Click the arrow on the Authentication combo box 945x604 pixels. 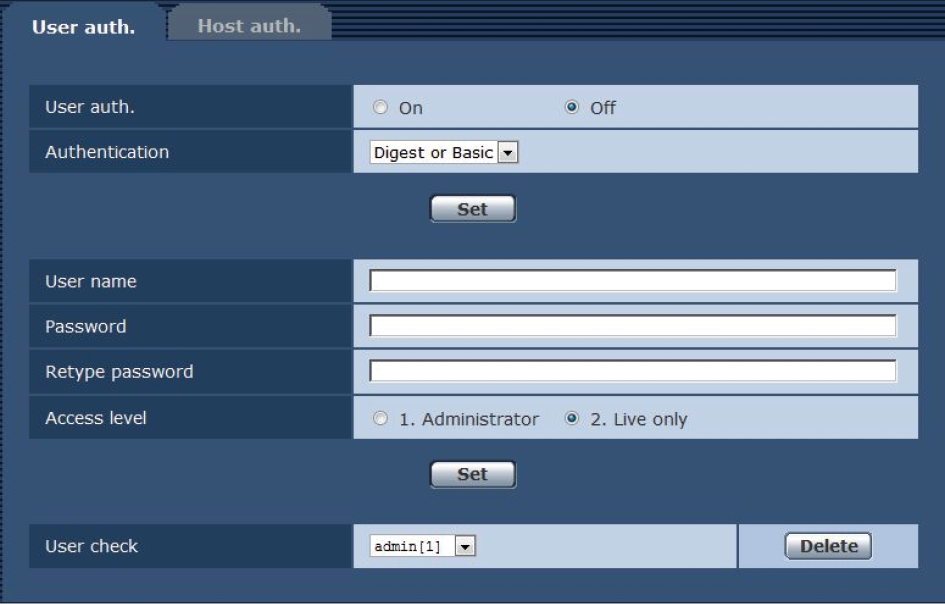click(507, 153)
